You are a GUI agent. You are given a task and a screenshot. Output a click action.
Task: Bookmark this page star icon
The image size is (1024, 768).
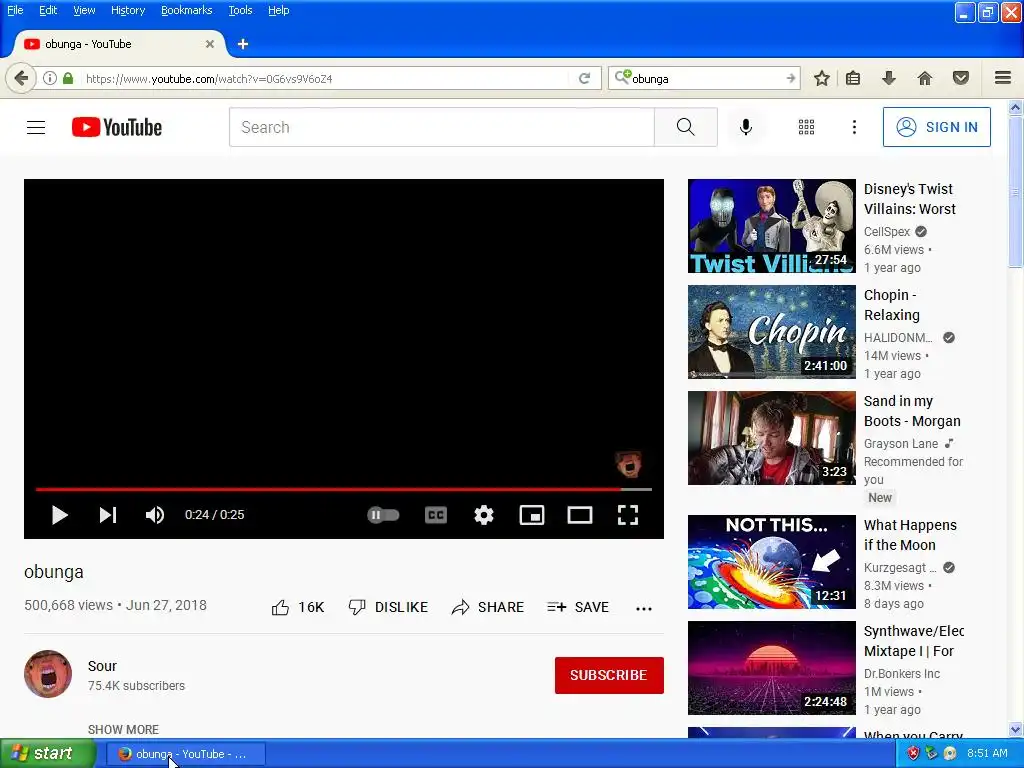(x=822, y=79)
